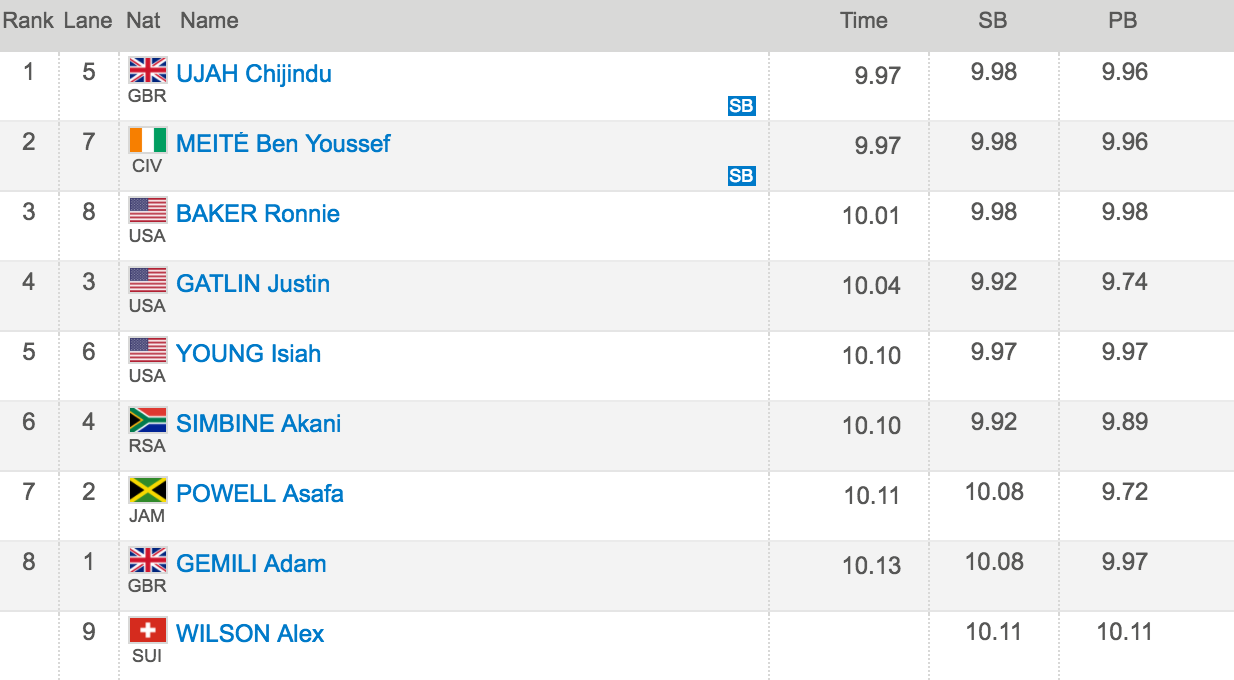Open MEITÉ Ben Youssef profile link
Image resolution: width=1234 pixels, height=680 pixels.
[283, 143]
